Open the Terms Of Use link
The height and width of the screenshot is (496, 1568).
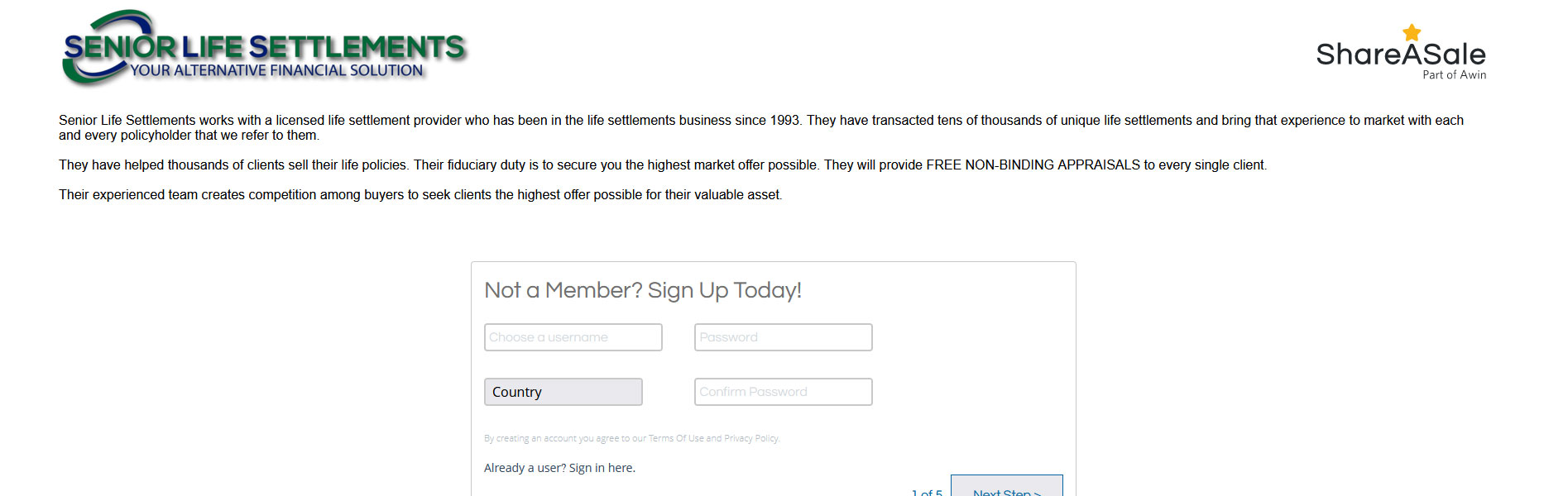coord(676,438)
